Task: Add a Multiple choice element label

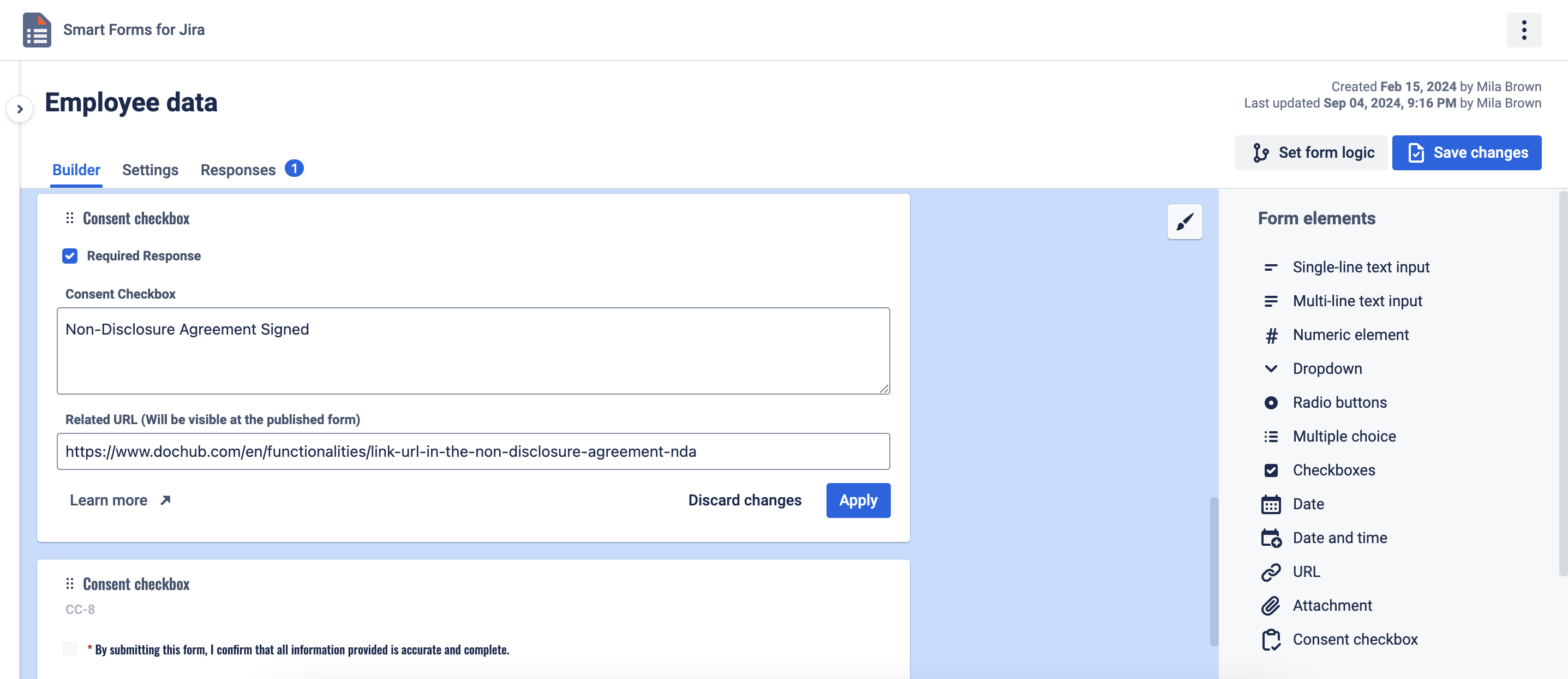Action: click(1344, 436)
